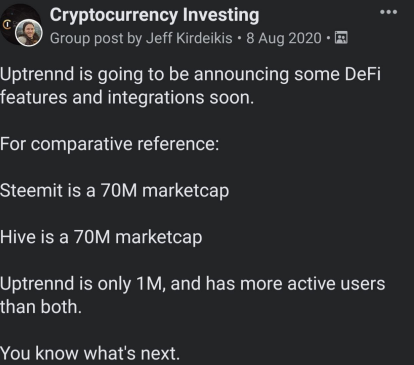Click "Uptrennd" at the start of the post

(37, 75)
